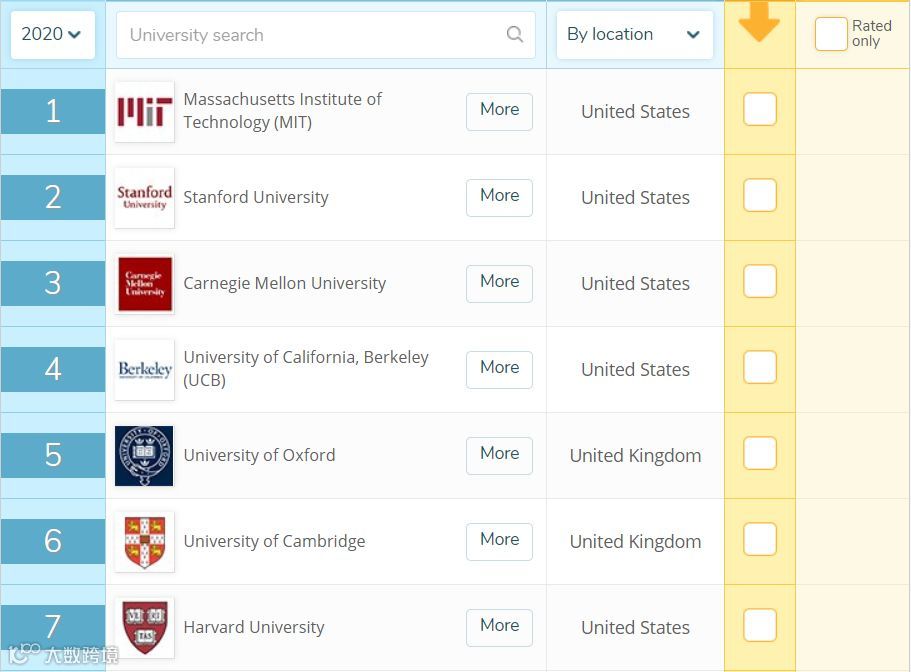The image size is (911, 672).
Task: Click More for Carnegie Mellon University
Action: (x=499, y=283)
